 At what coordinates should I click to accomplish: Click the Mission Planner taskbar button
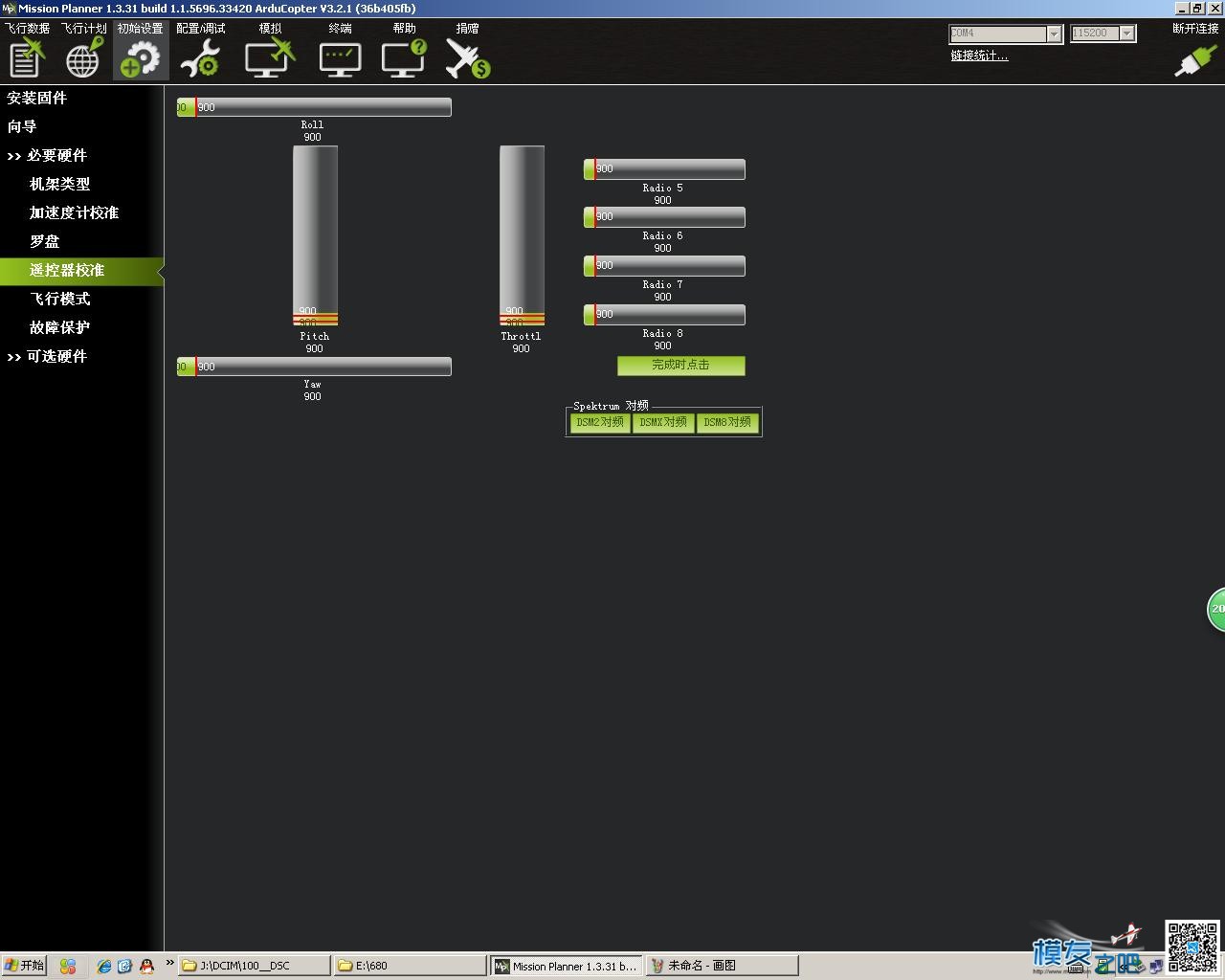tap(567, 966)
